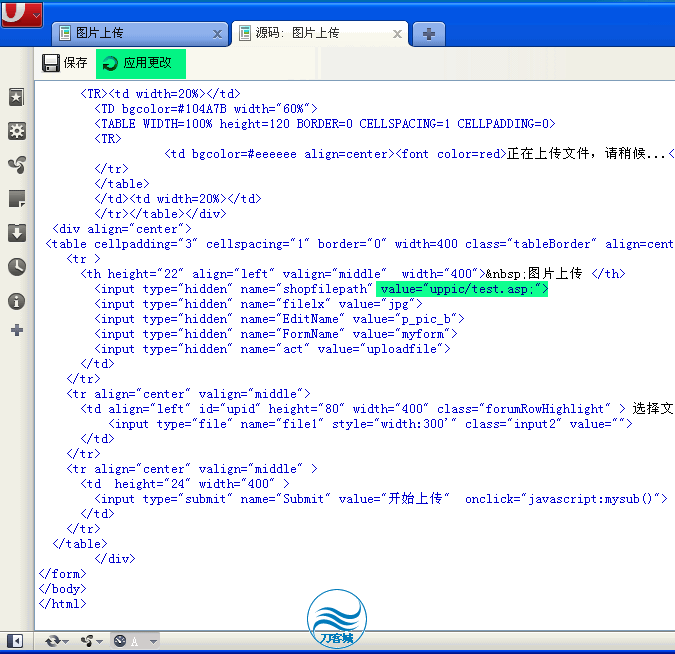
Task: Click the input type="file" name="file1" line
Action: click(x=370, y=424)
